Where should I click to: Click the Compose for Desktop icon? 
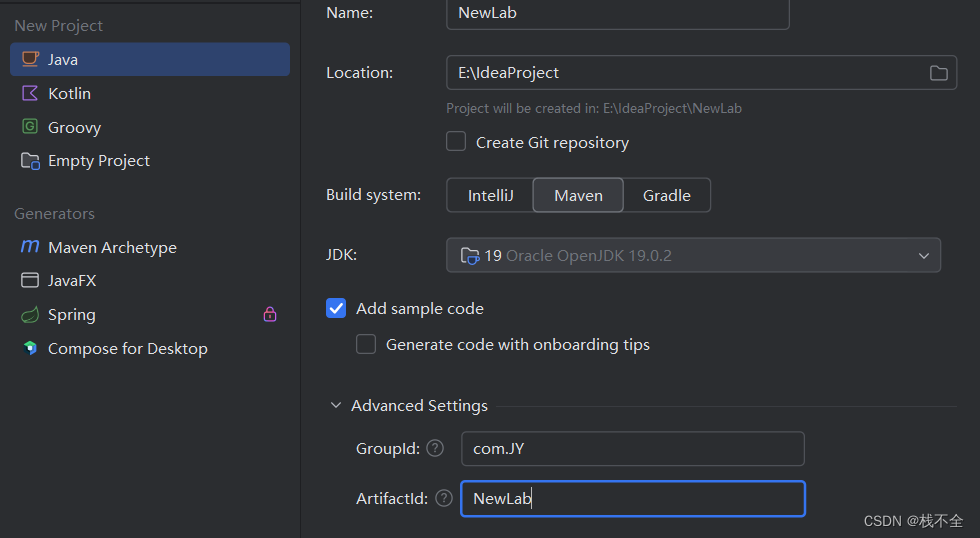(30, 348)
